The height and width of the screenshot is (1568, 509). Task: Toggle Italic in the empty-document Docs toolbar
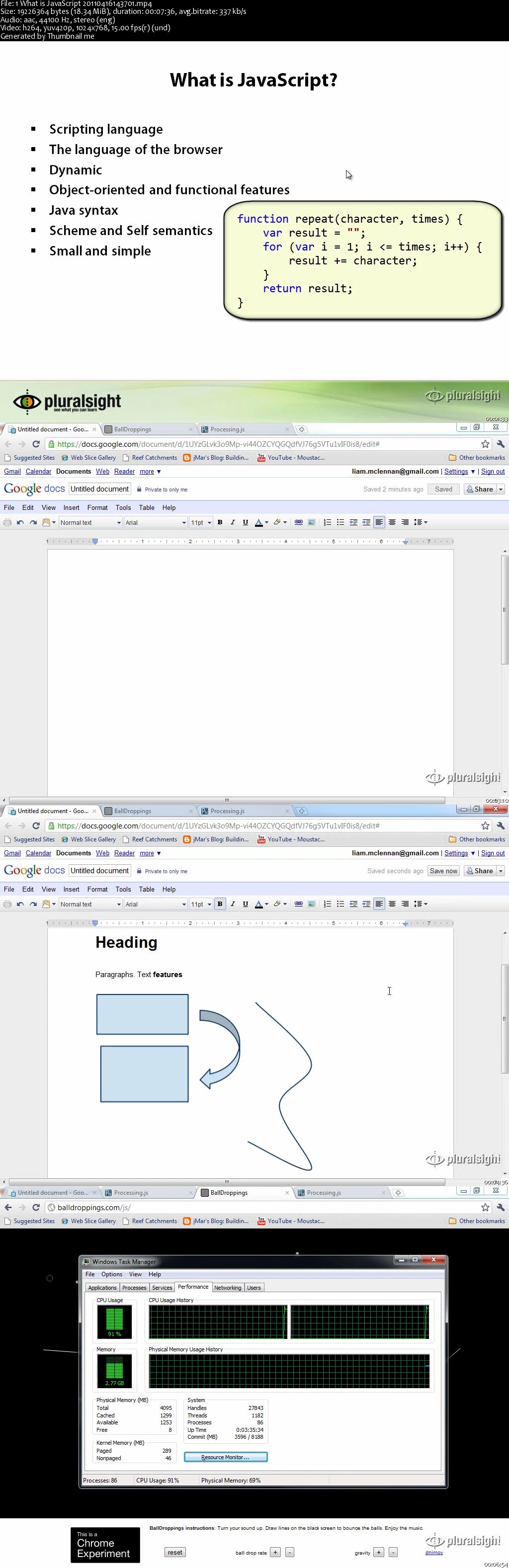(x=233, y=522)
